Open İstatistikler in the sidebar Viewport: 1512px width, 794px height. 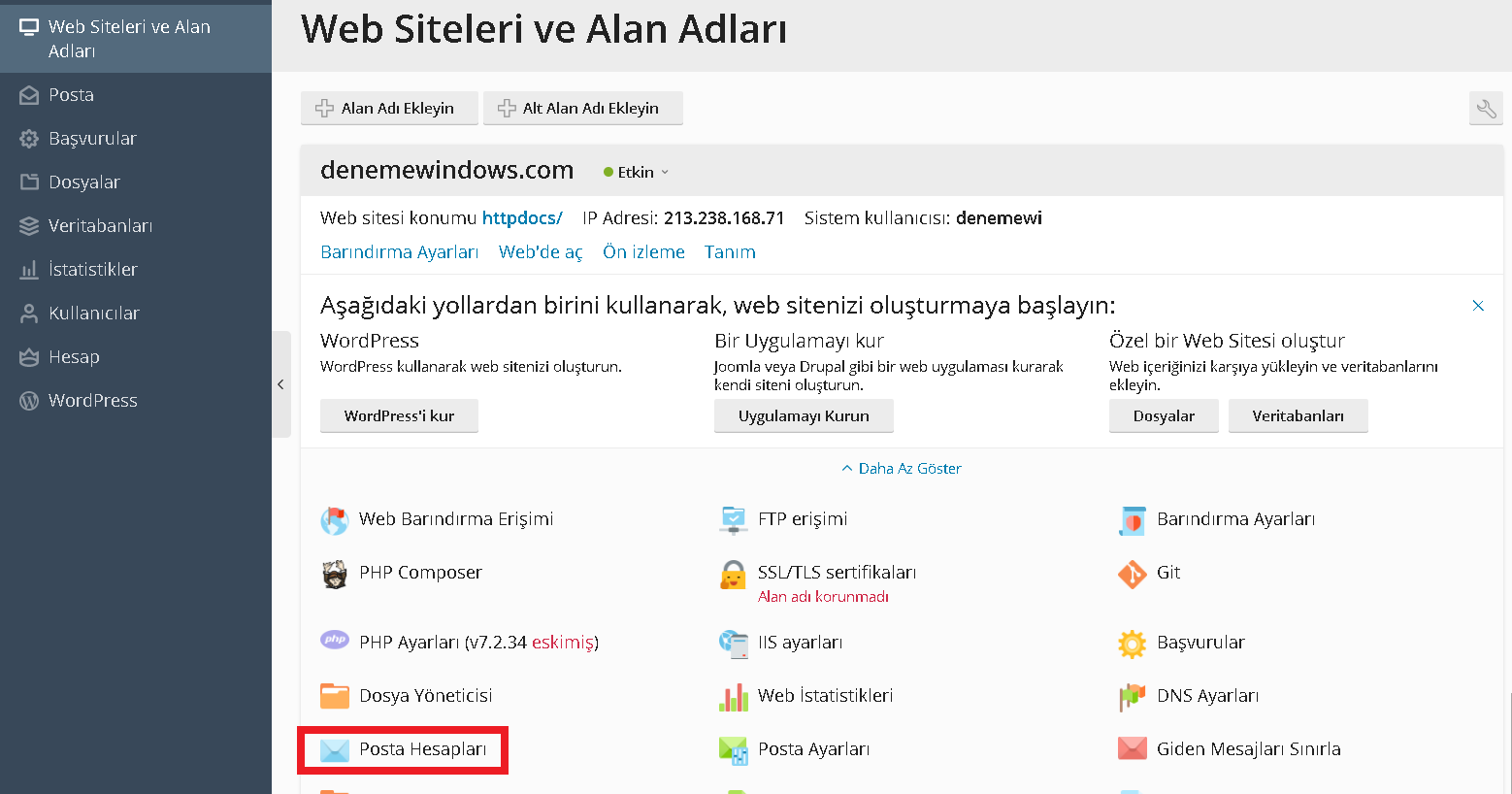136,270
